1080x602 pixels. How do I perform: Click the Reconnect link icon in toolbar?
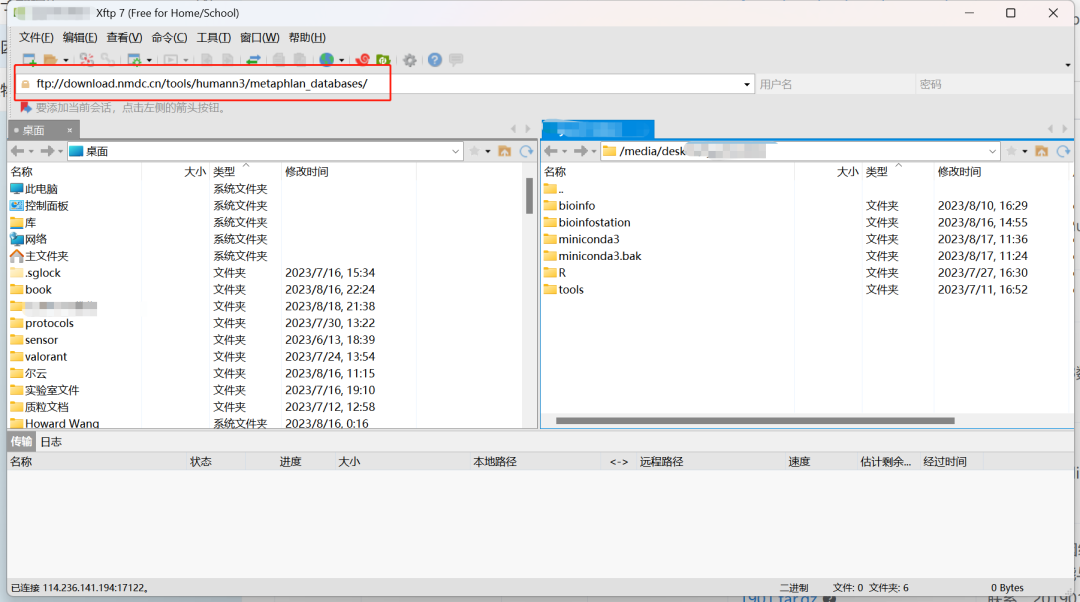(107, 60)
